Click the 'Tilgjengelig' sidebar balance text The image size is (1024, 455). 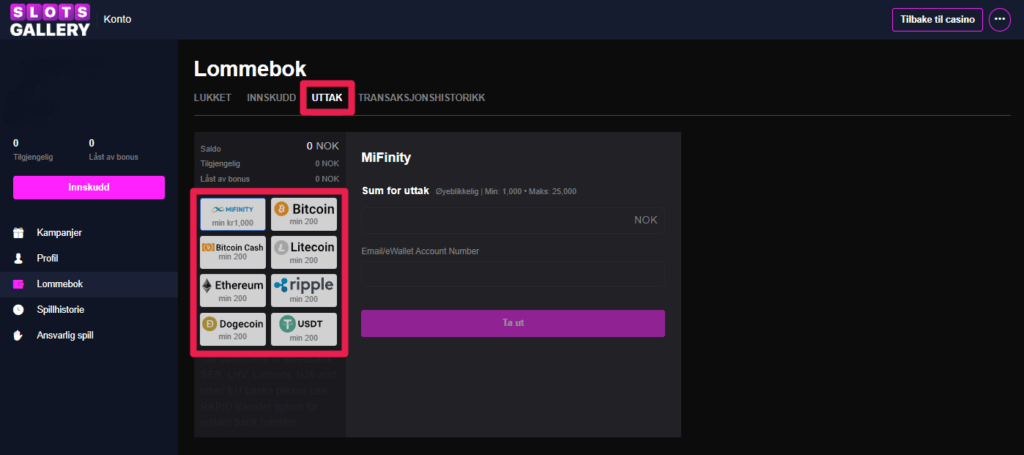coord(33,157)
